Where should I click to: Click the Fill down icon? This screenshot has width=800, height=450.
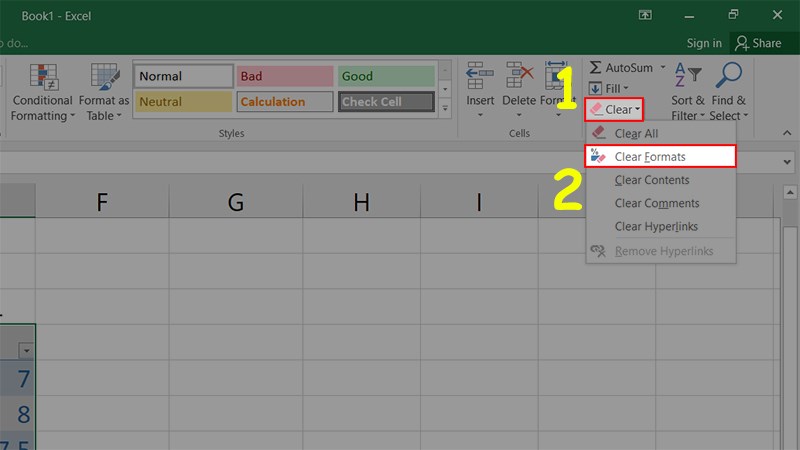596,88
